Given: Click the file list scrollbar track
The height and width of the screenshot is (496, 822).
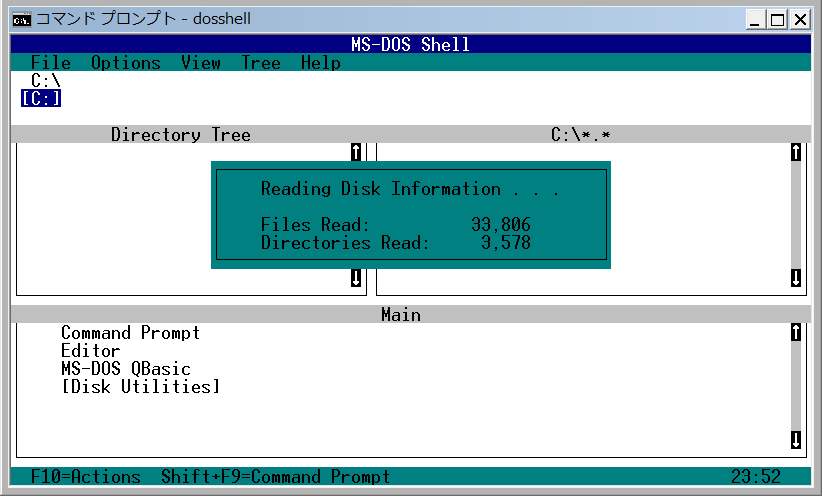Looking at the screenshot, I should [x=796, y=215].
